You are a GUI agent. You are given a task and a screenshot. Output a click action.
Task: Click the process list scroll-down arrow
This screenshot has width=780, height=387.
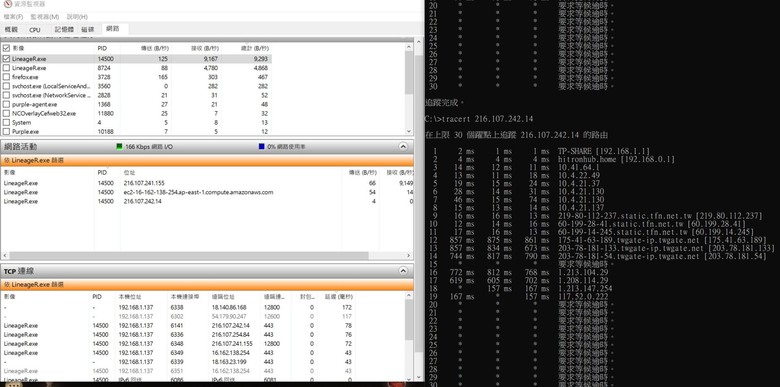tap(409, 131)
